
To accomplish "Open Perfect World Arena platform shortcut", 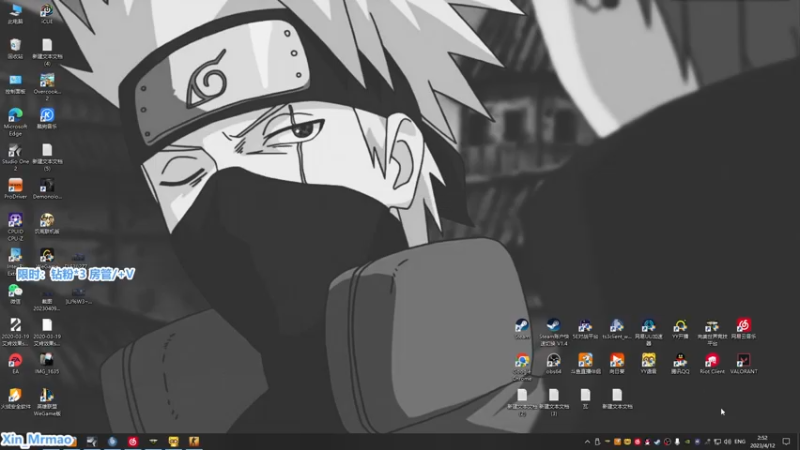I will (712, 332).
